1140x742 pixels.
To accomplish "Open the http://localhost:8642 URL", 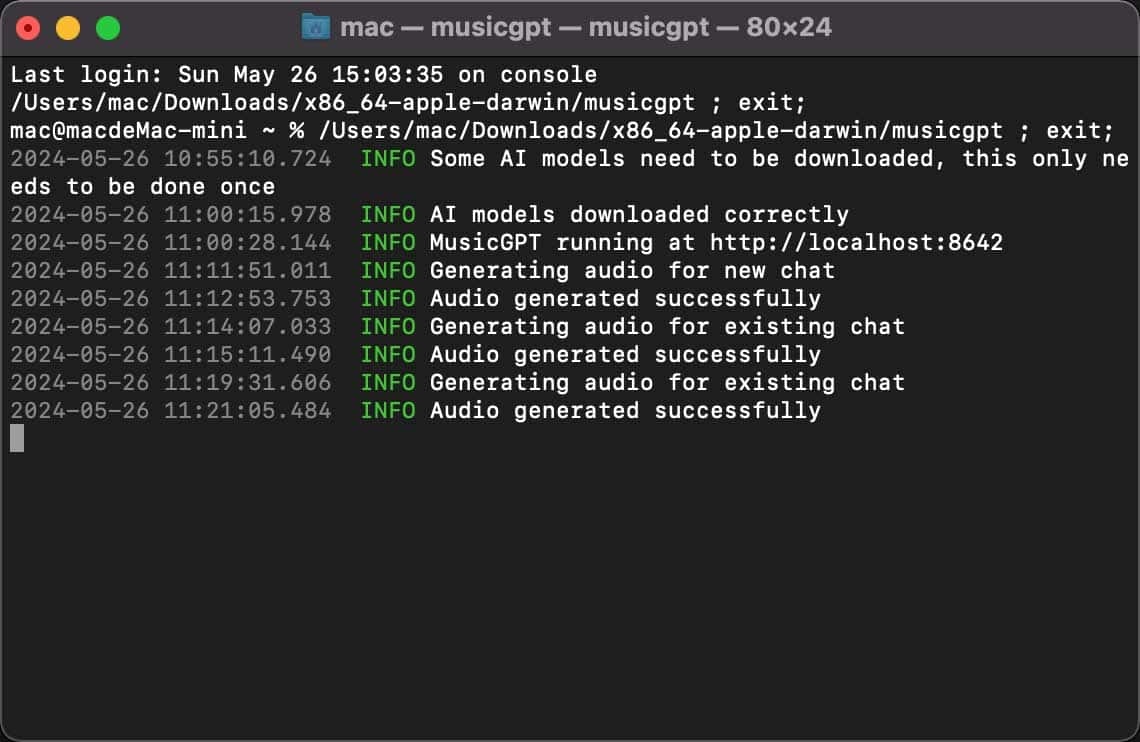I will (856, 243).
